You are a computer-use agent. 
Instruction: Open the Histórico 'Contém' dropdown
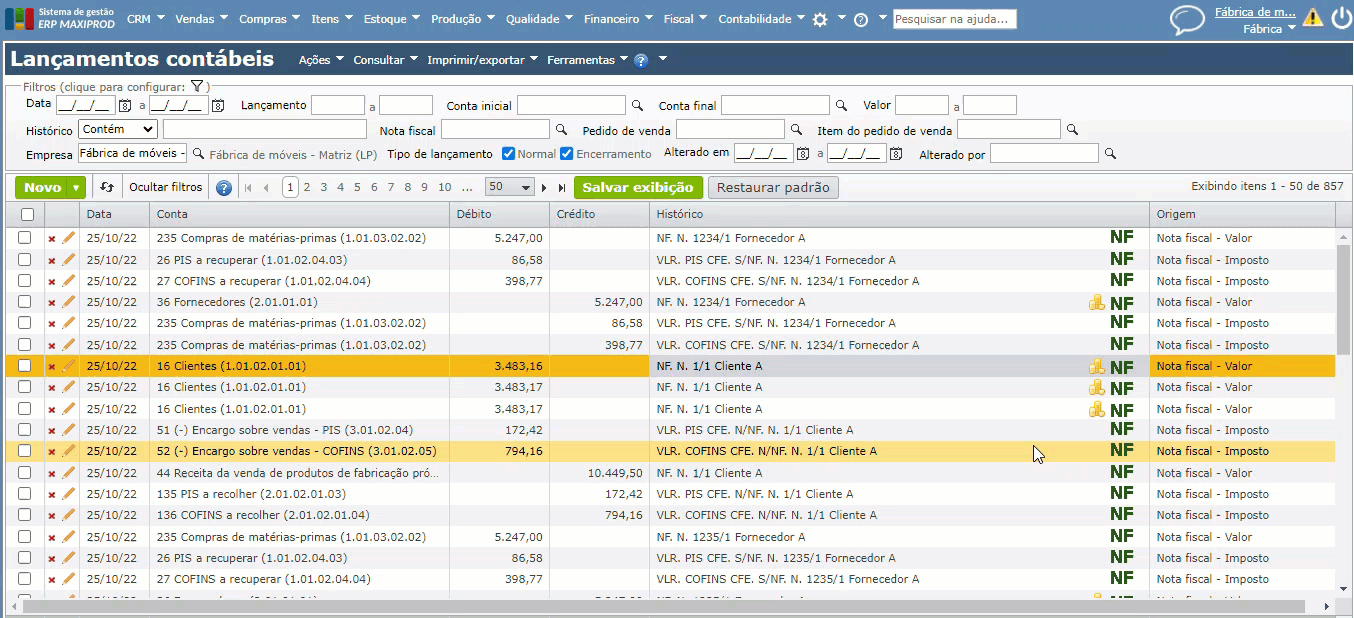click(118, 129)
